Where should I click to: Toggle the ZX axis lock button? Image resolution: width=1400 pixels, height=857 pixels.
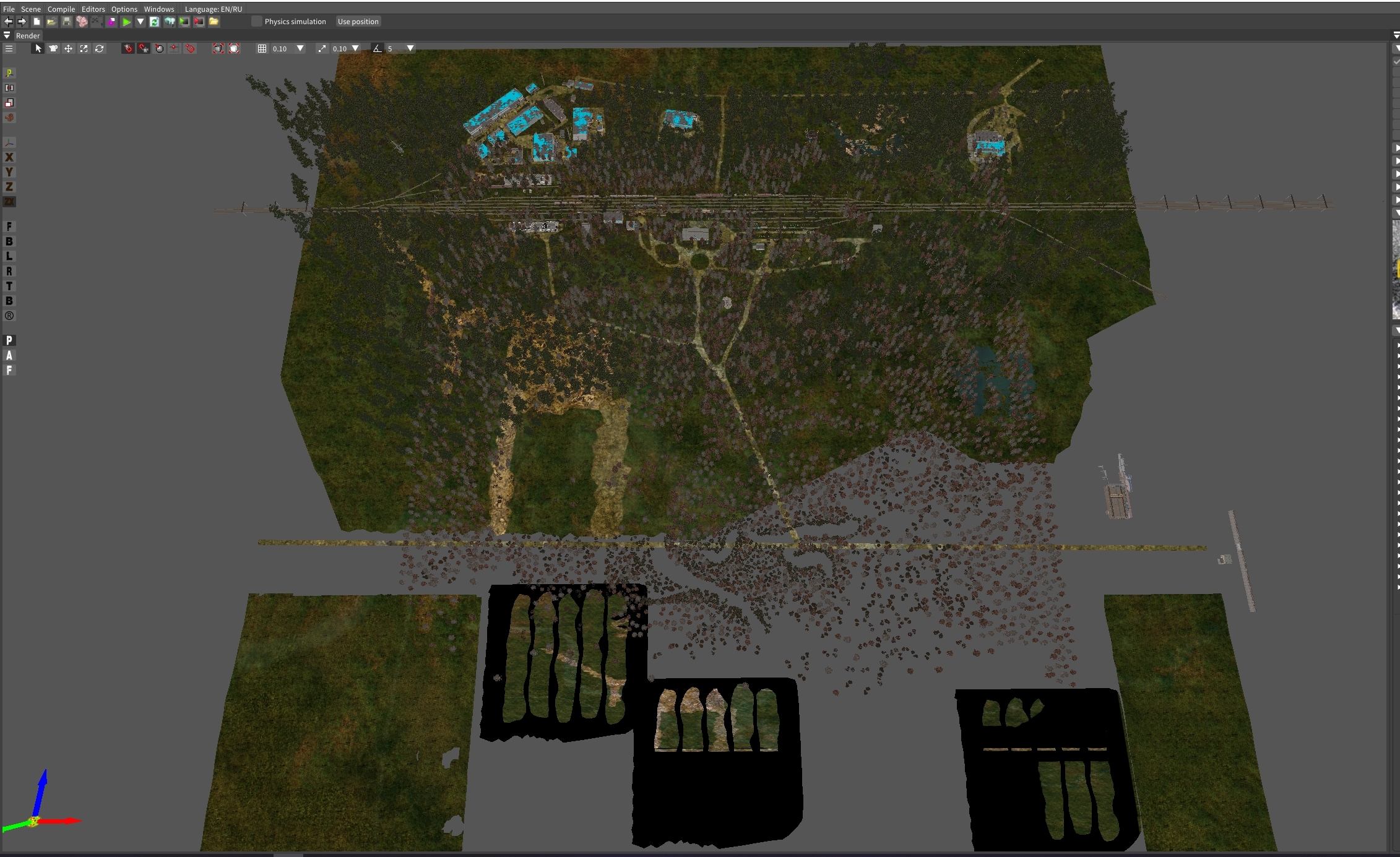9,202
